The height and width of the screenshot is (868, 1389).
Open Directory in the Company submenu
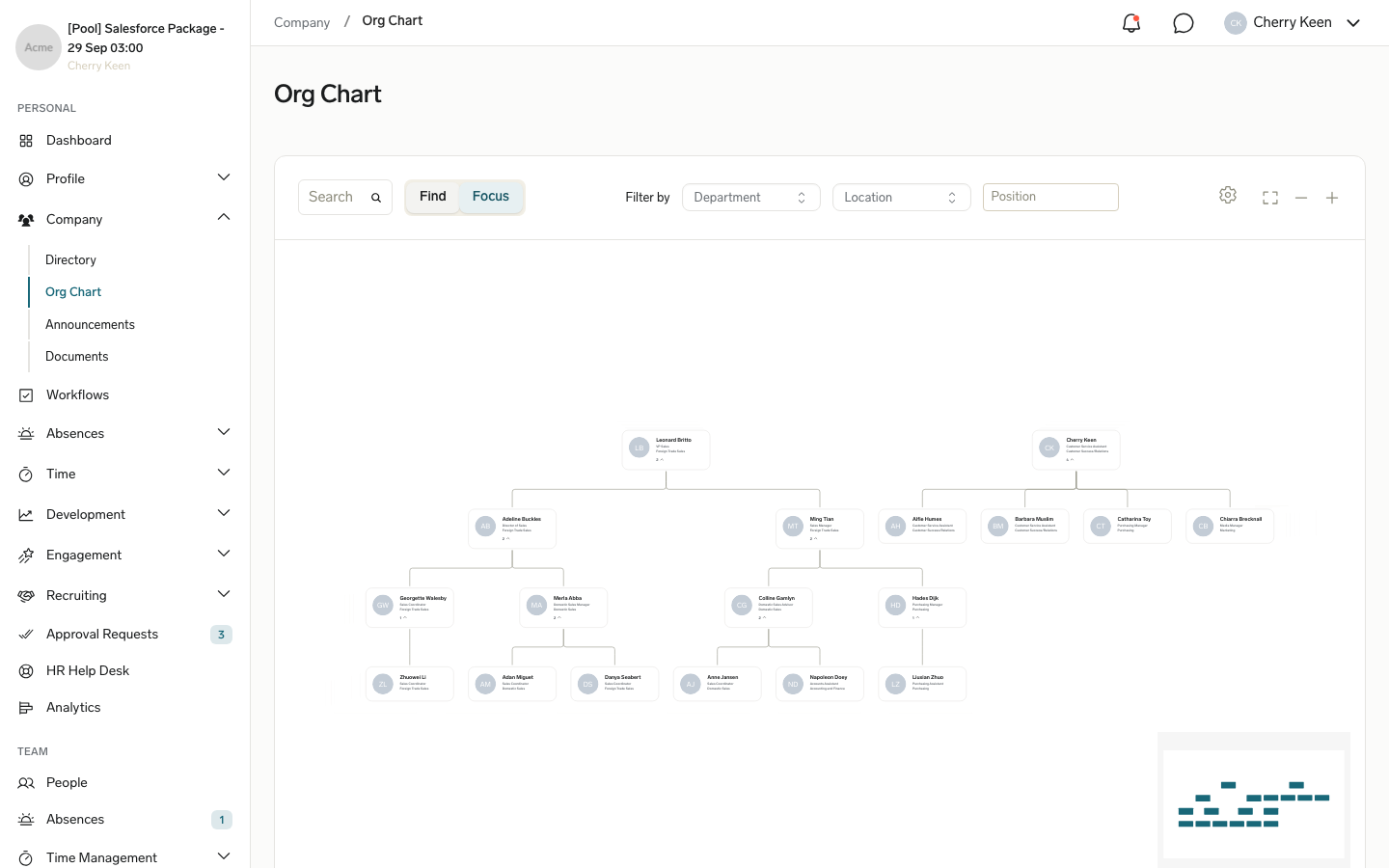tap(70, 260)
